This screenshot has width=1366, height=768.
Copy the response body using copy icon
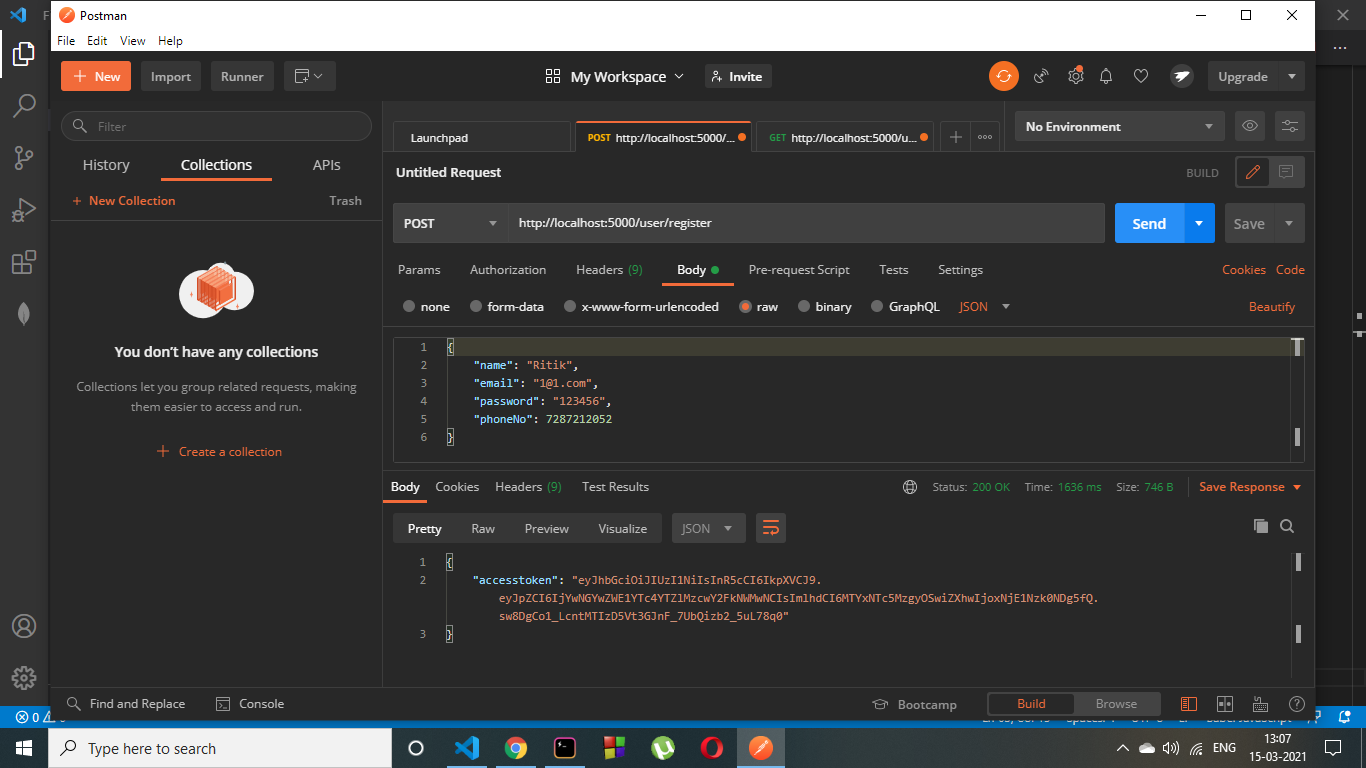pyautogui.click(x=1260, y=525)
